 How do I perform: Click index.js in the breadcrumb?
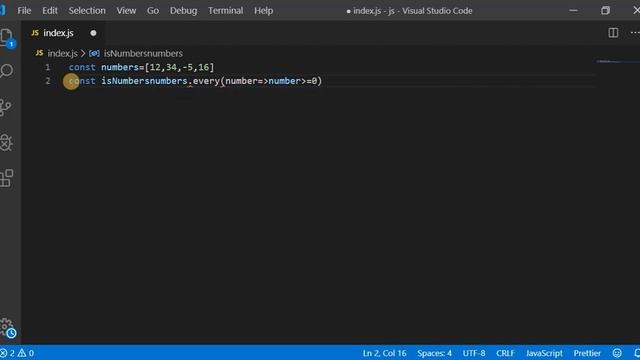(x=62, y=53)
